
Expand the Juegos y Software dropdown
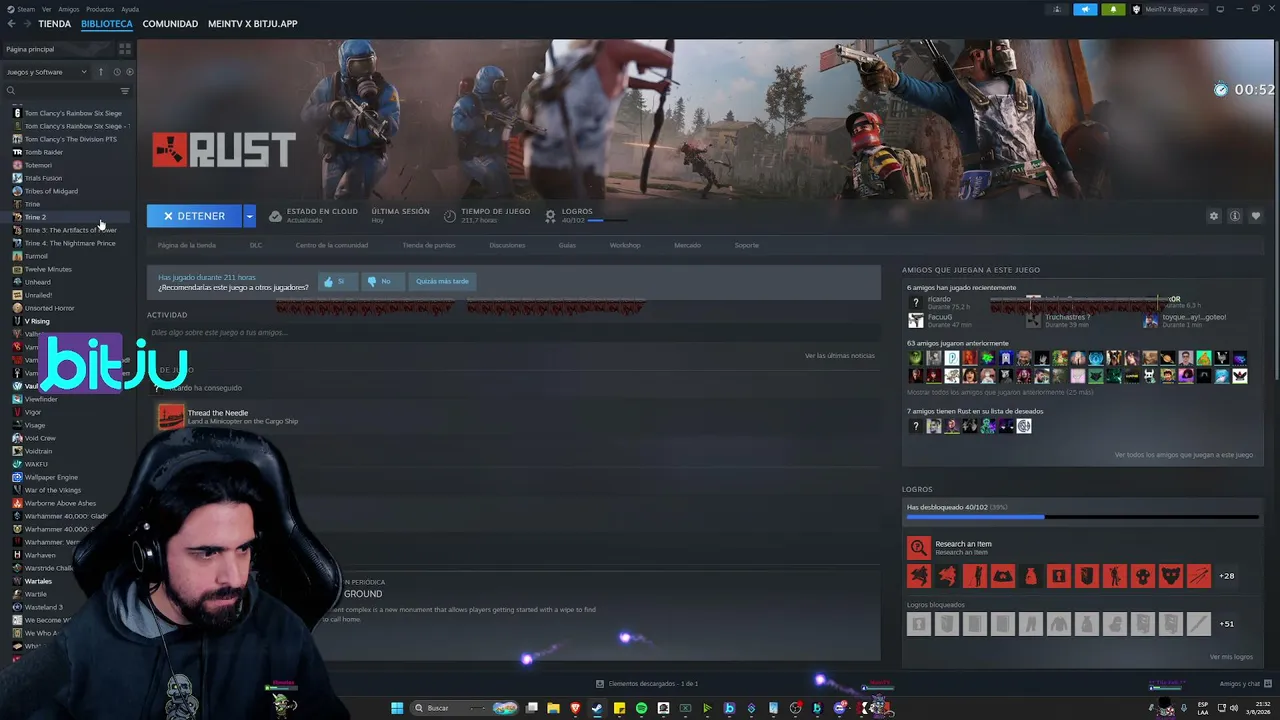pos(46,72)
